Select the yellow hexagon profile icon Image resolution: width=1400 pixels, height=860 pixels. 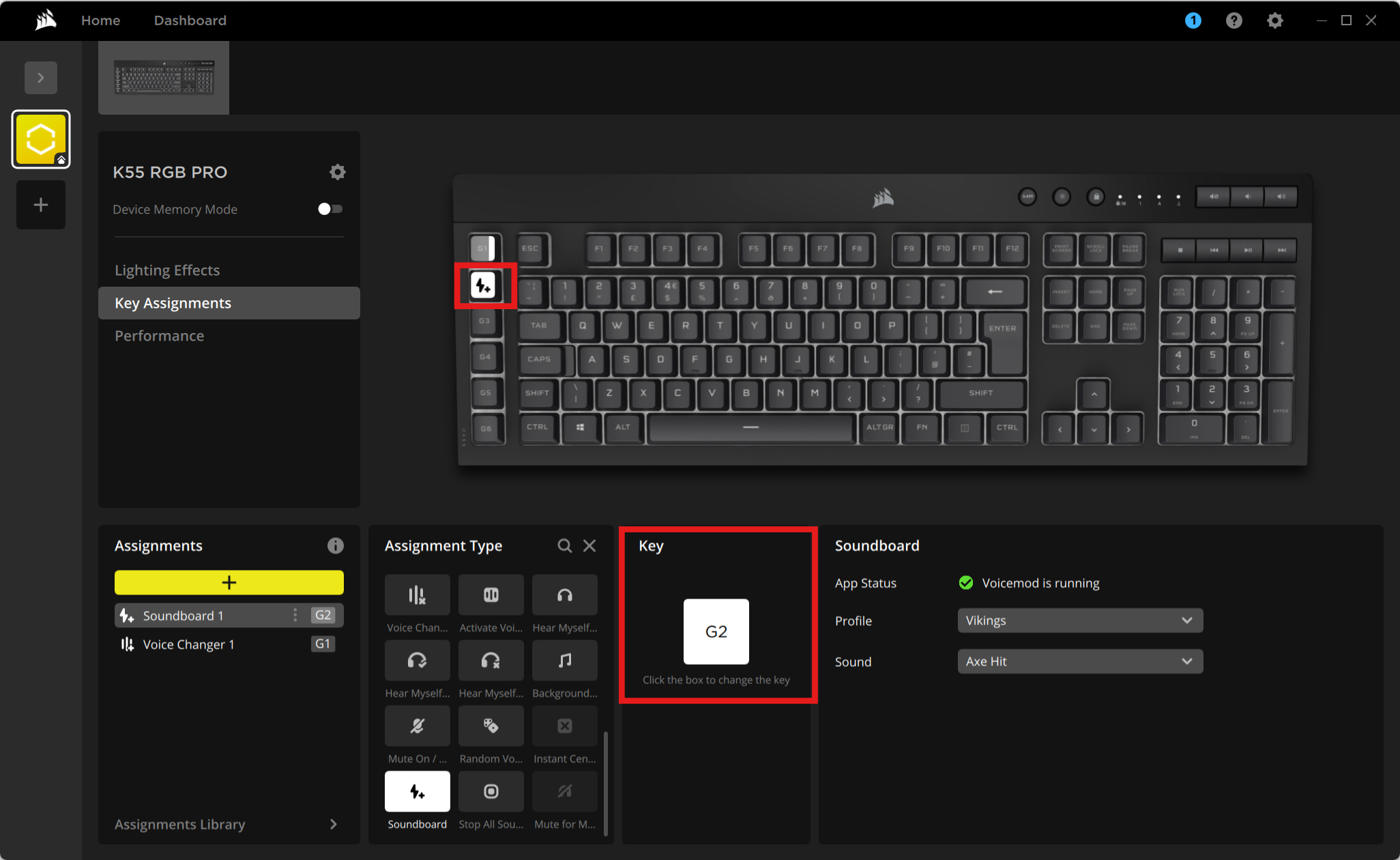[41, 139]
